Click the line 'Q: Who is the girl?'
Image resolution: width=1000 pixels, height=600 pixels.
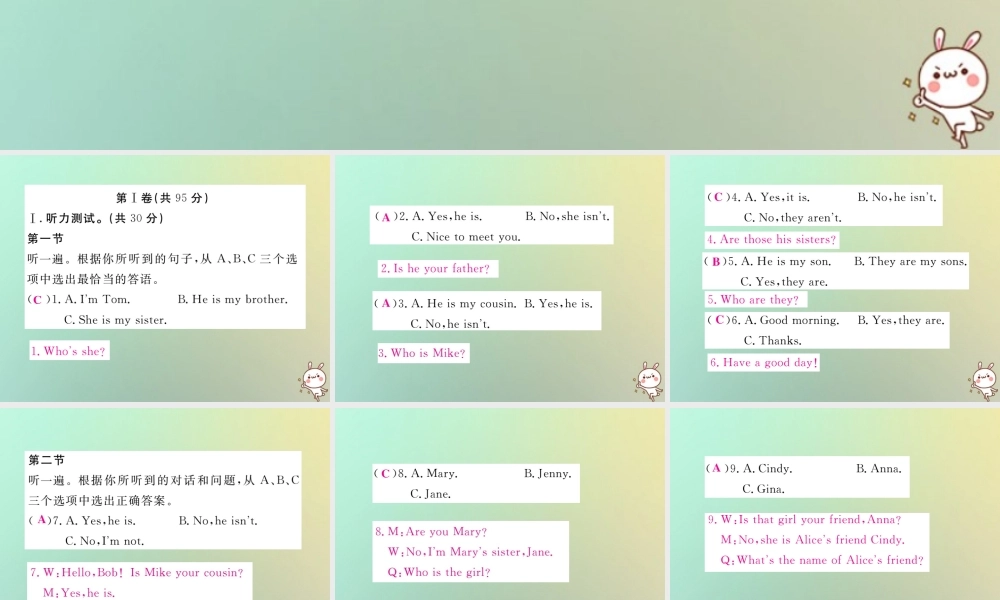click(x=439, y=572)
